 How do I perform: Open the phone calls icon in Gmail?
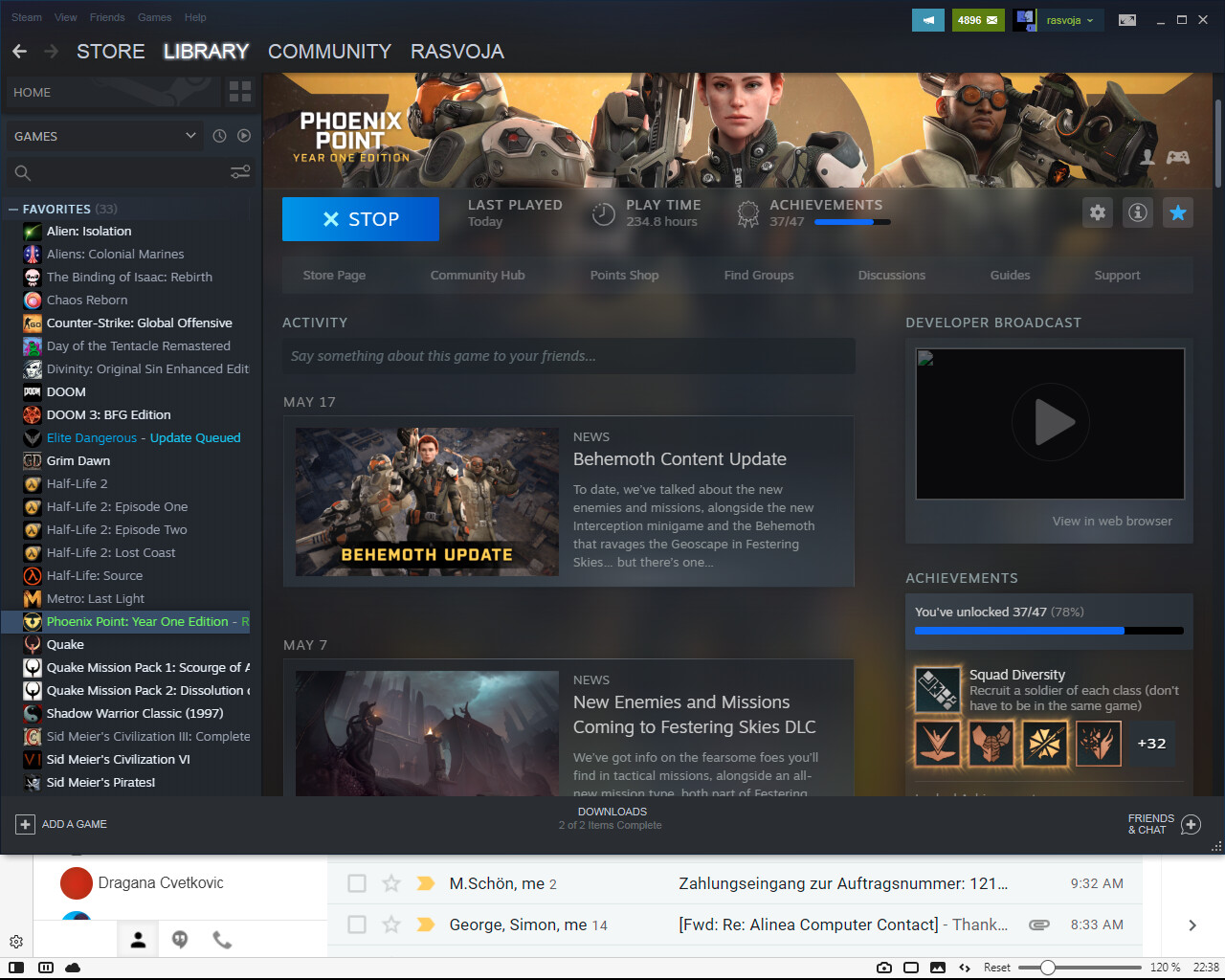[x=222, y=940]
